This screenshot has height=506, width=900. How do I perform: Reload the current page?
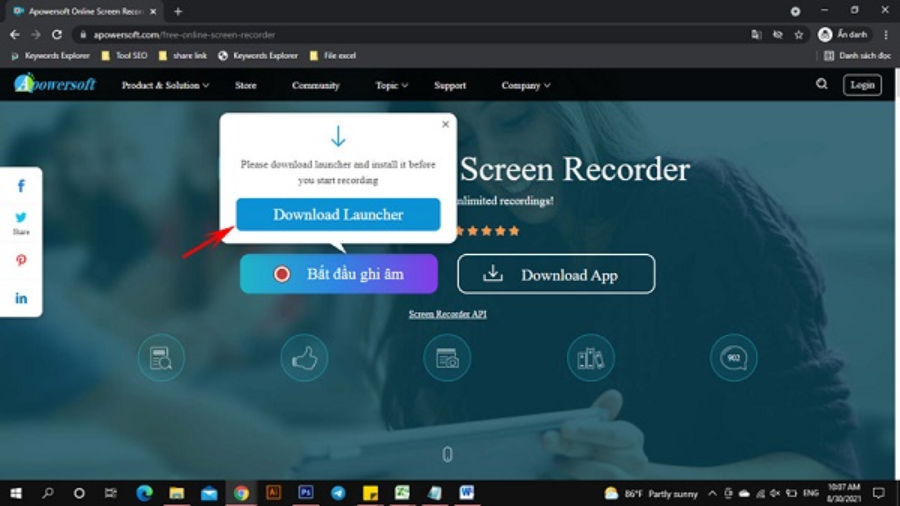click(x=57, y=35)
